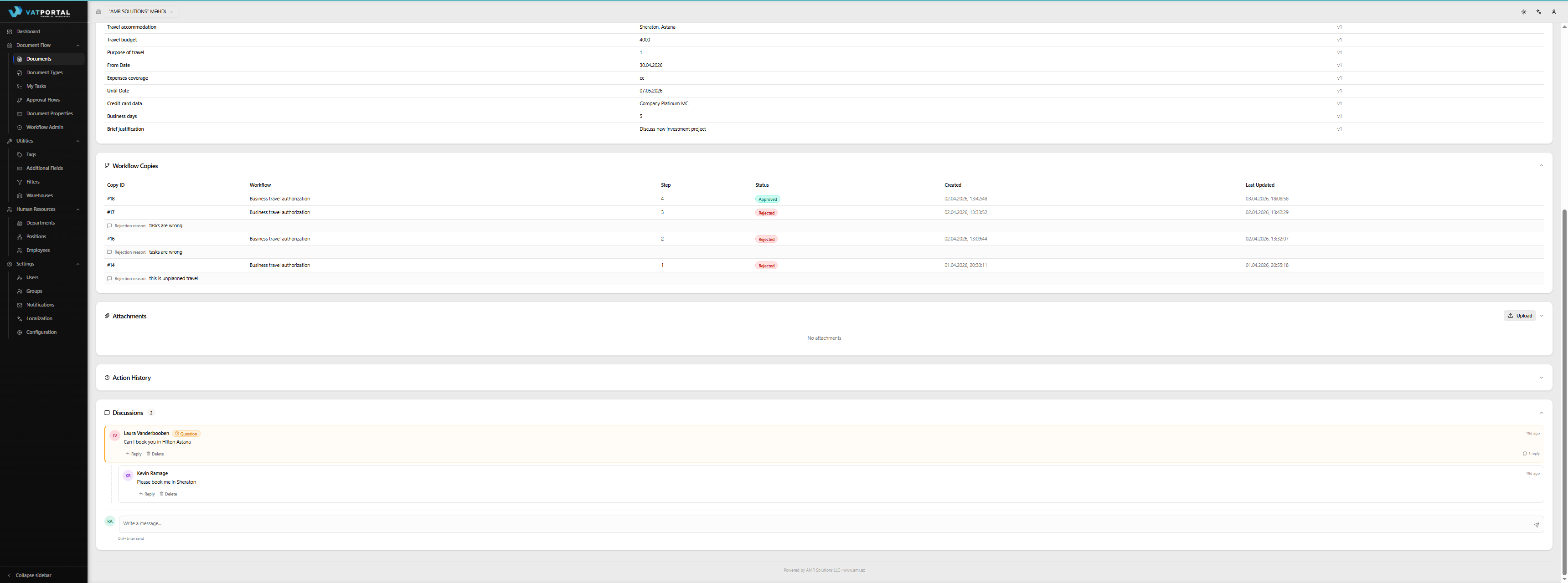The height and width of the screenshot is (583, 1568).
Task: Go to Approval Flows in the sidebar
Action: coord(42,100)
